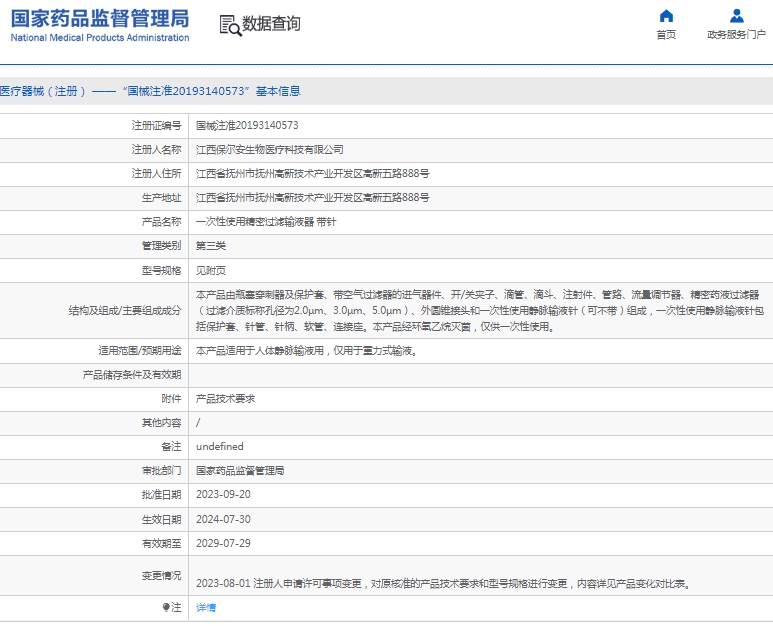Image resolution: width=773 pixels, height=626 pixels.
Task: Click the 注册人名称 row label
Action: pyautogui.click(x=156, y=150)
